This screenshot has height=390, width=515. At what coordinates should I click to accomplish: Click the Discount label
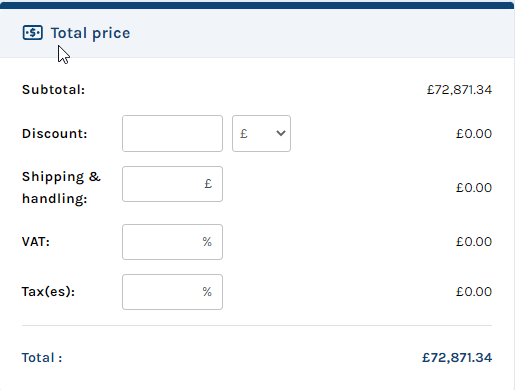55,134
